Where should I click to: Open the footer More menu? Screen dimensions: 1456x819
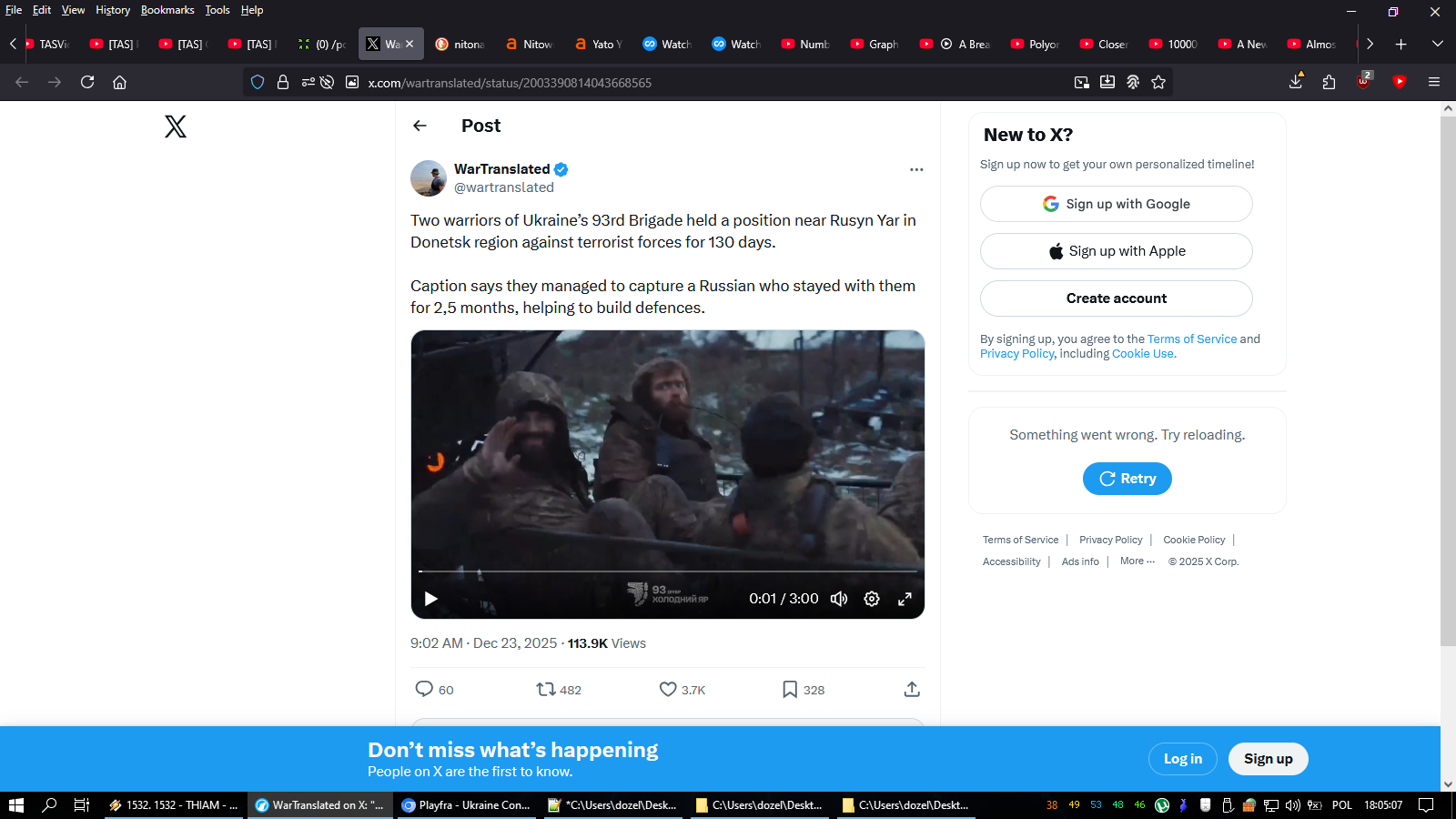[1137, 561]
